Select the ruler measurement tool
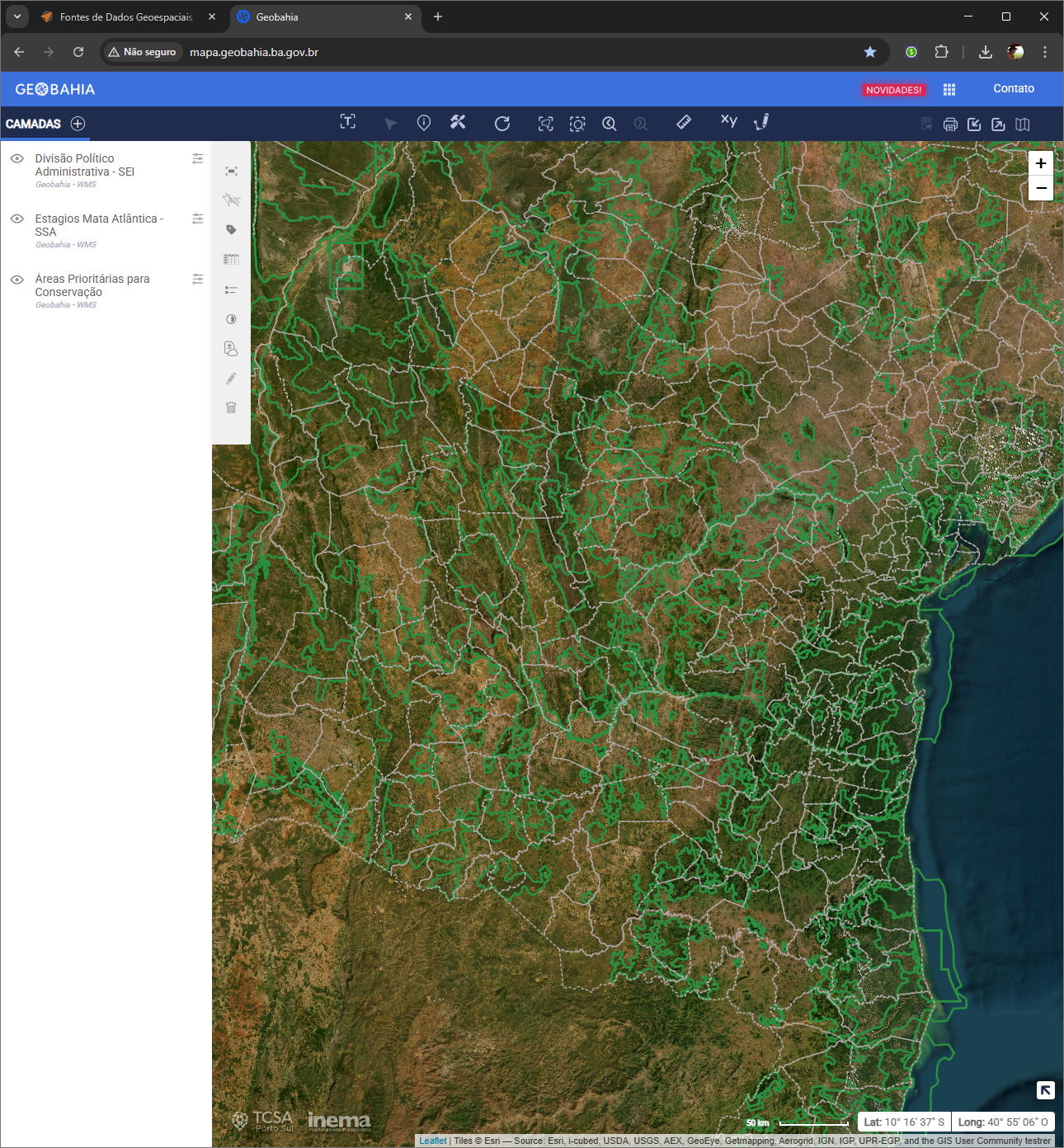Screen dimensions: 1064x1148 tap(684, 123)
